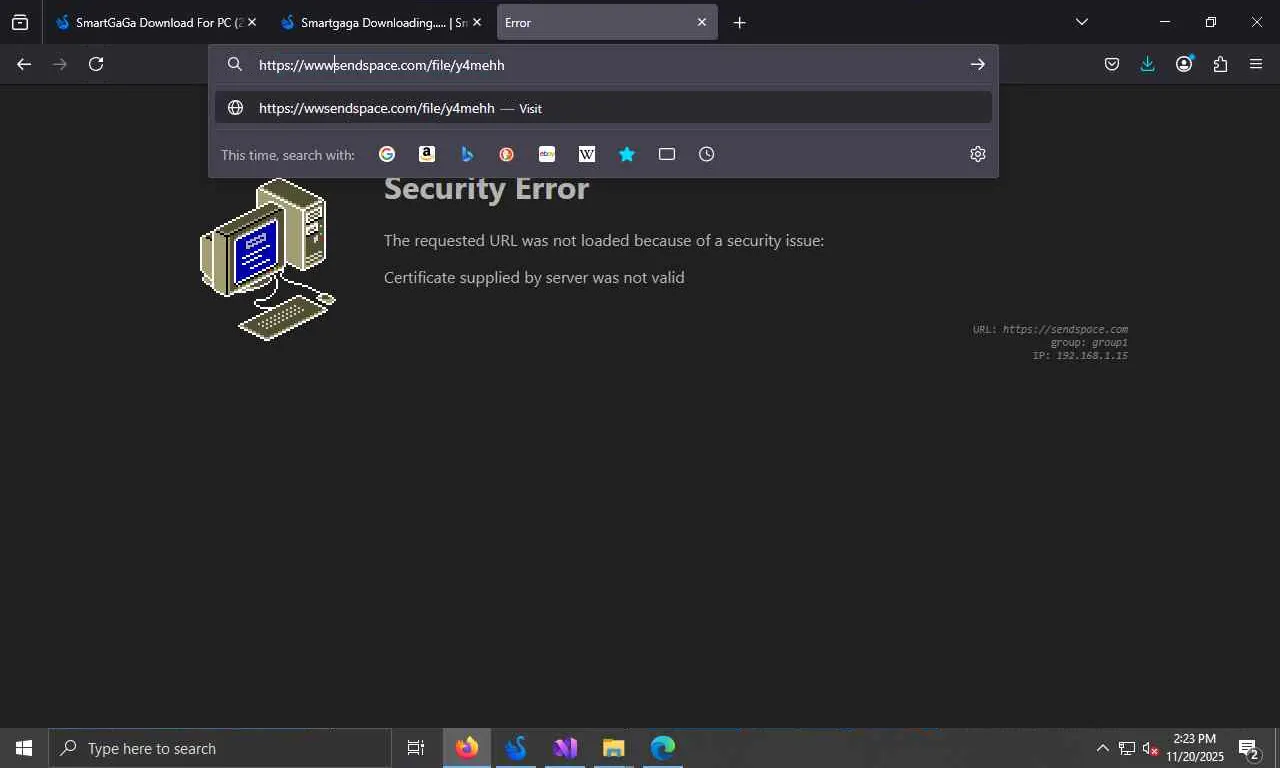
Task: Click the forward navigation arrow
Action: coord(60,64)
